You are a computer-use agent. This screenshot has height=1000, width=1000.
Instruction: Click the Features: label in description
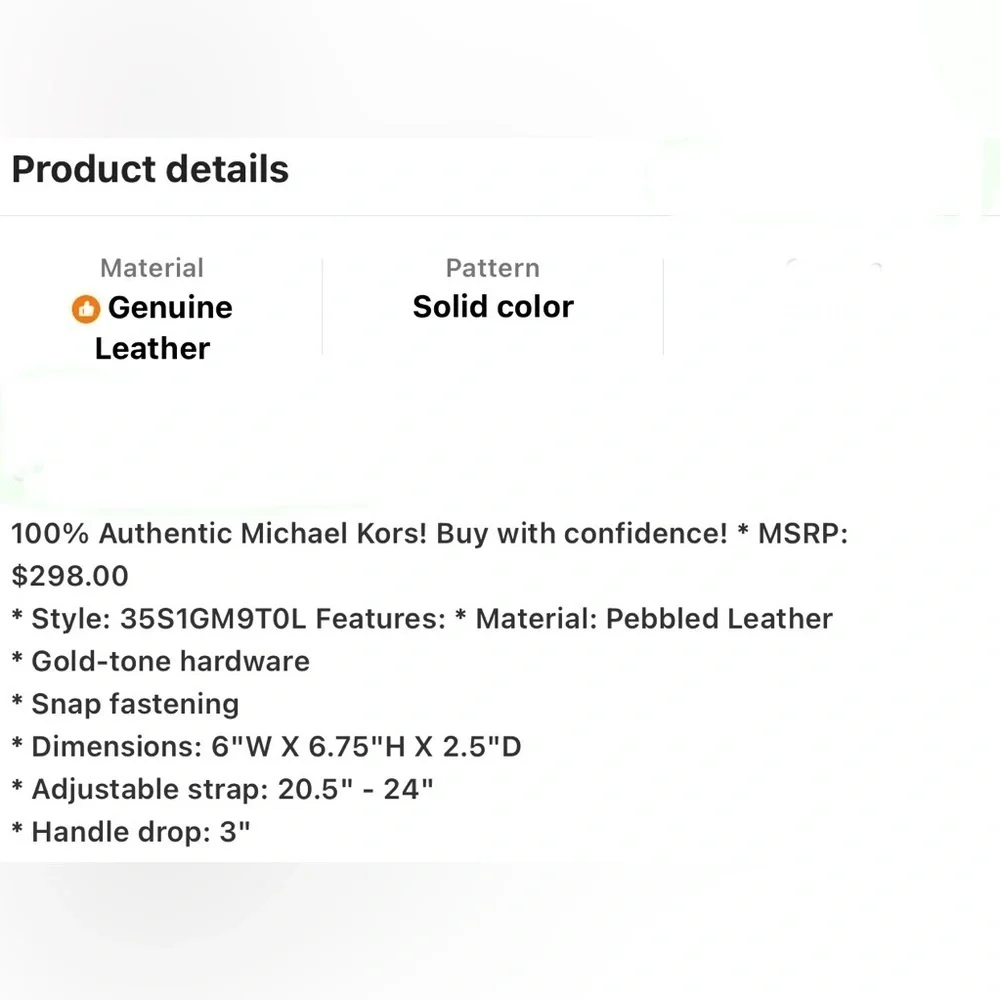click(x=381, y=619)
